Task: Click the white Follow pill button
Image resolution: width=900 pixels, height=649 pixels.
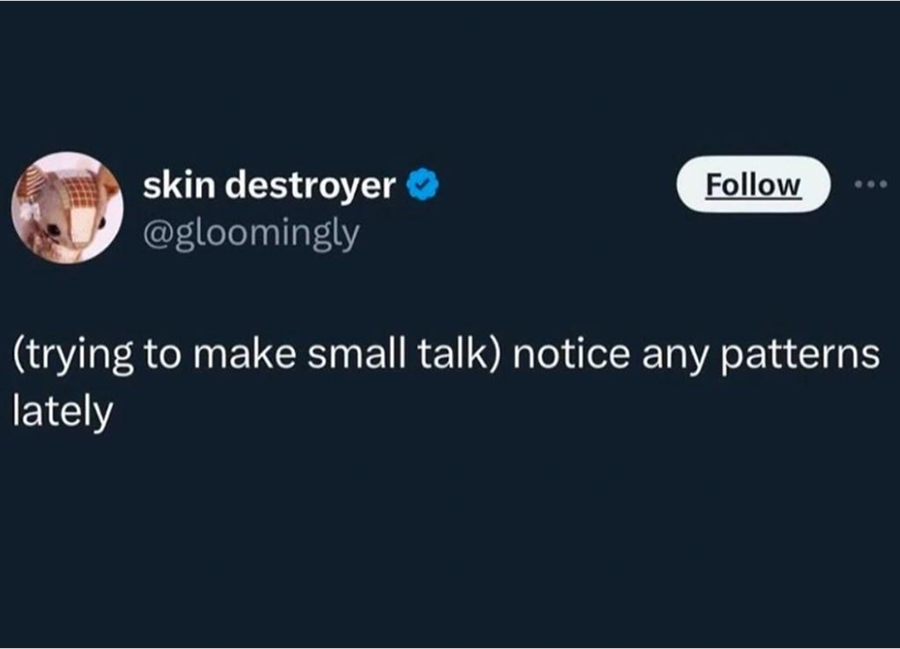Action: (753, 184)
